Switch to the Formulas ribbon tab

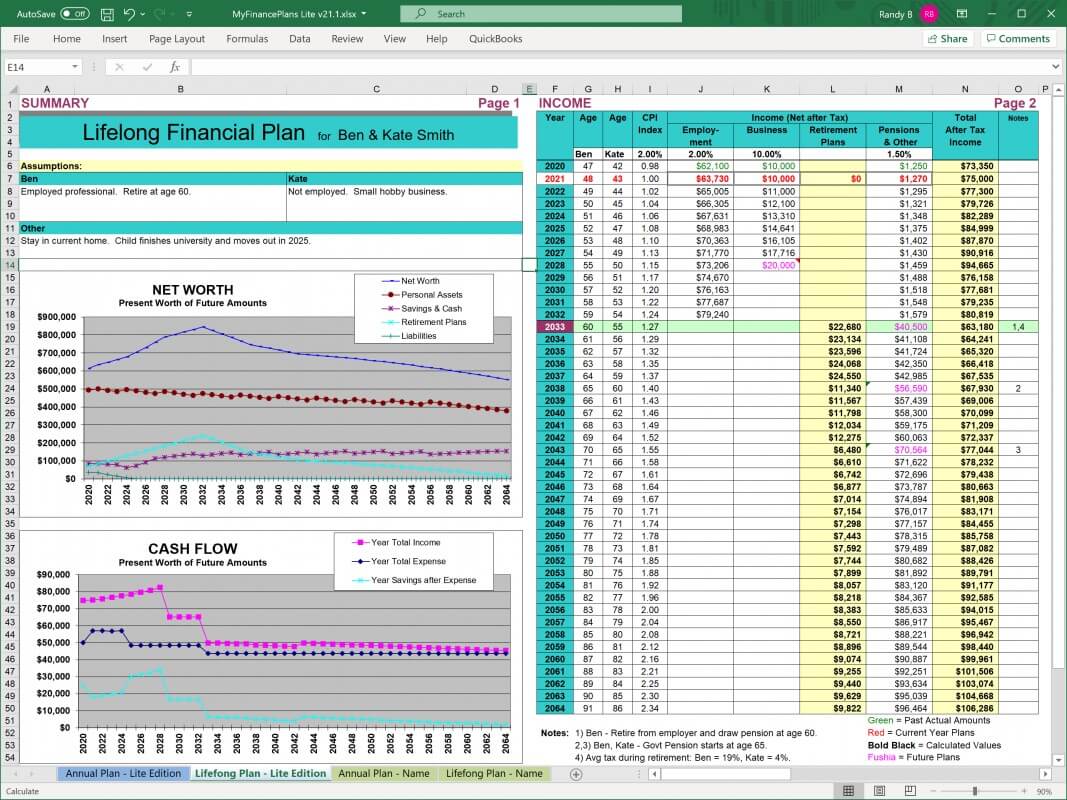[247, 38]
